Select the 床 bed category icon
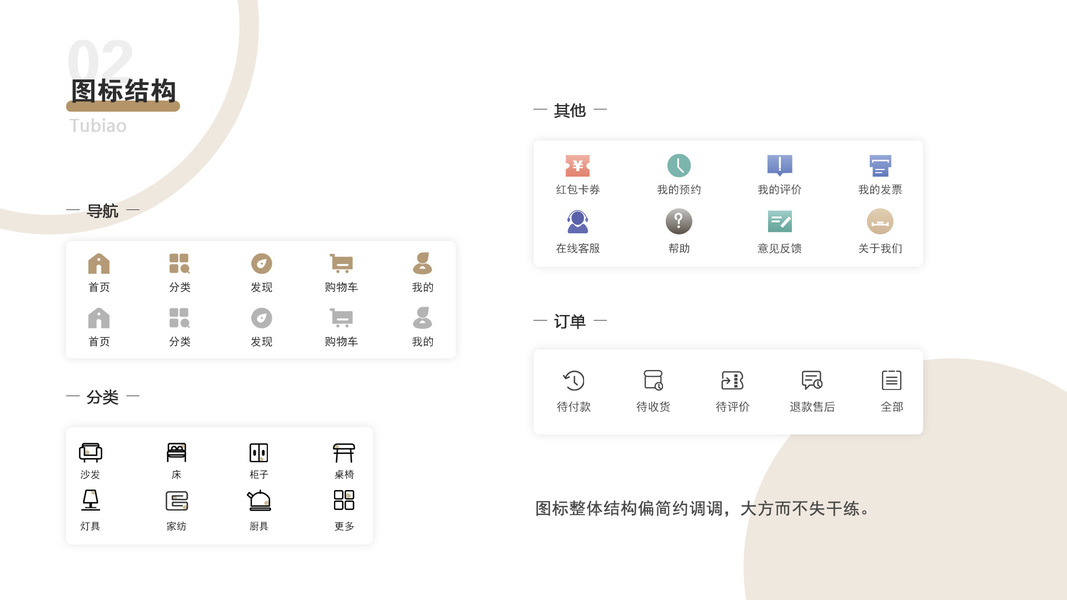 pyautogui.click(x=176, y=452)
